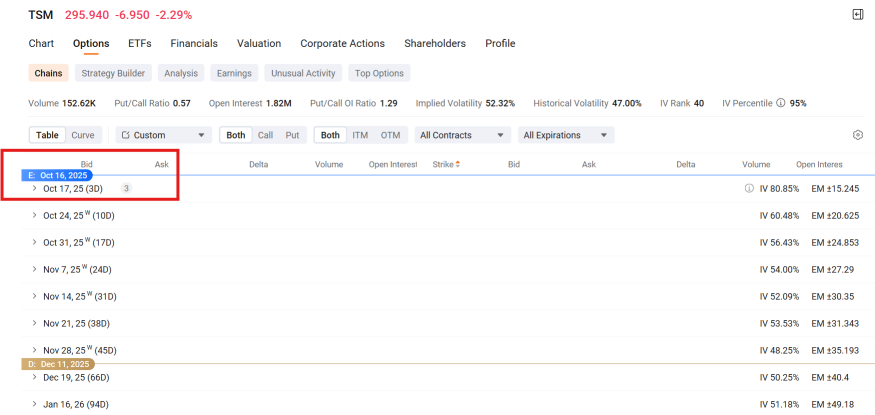The image size is (875, 415).
Task: Open the All Expirations dropdown
Action: (x=565, y=135)
